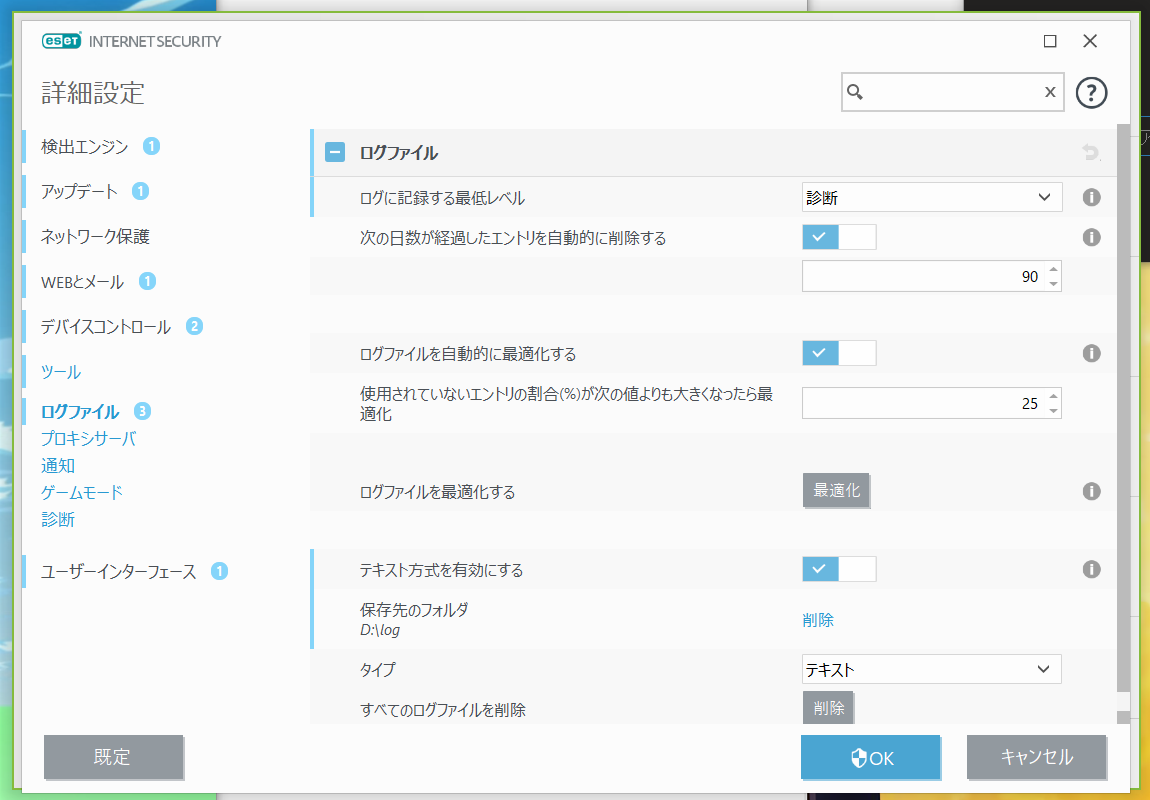This screenshot has width=1150, height=800.
Task: Open info icon for 次の日数が経過したエントリ row
Action: [1091, 237]
